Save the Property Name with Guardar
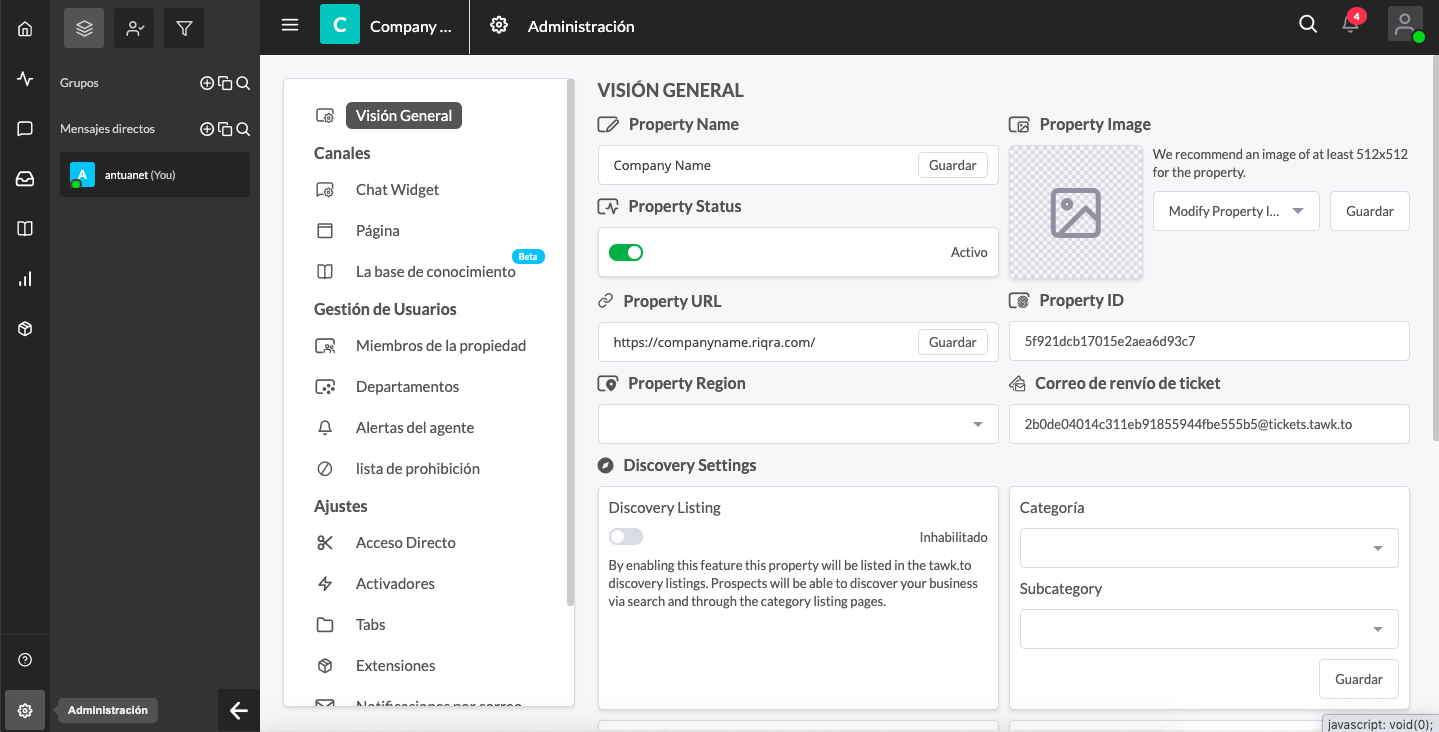Image resolution: width=1439 pixels, height=732 pixels. click(x=953, y=165)
